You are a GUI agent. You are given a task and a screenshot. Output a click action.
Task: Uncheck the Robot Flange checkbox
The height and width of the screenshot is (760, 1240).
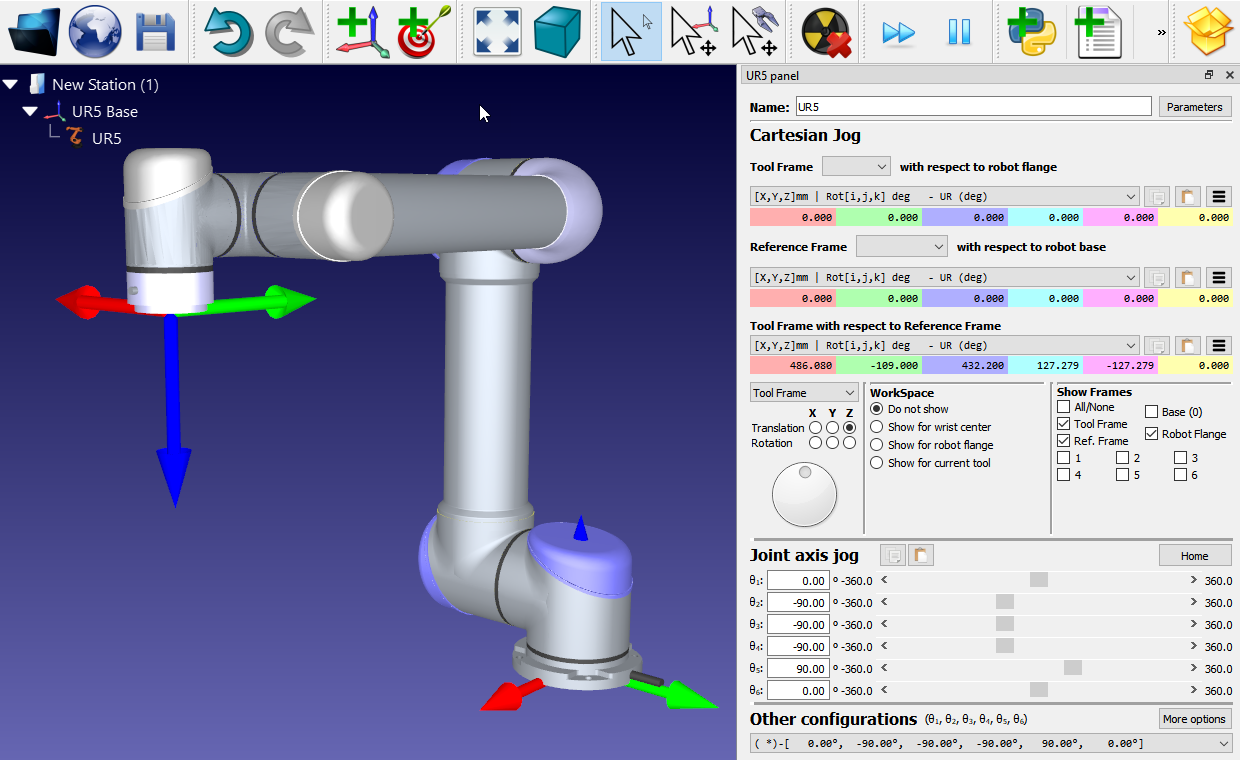[x=1151, y=434]
